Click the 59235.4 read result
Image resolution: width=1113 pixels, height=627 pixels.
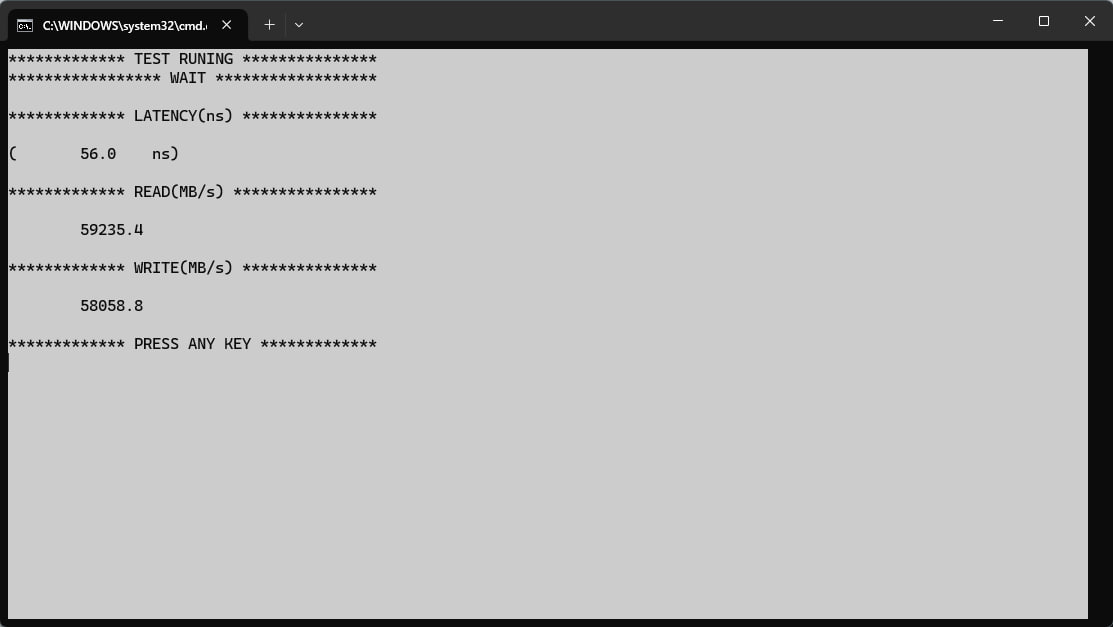(x=111, y=230)
